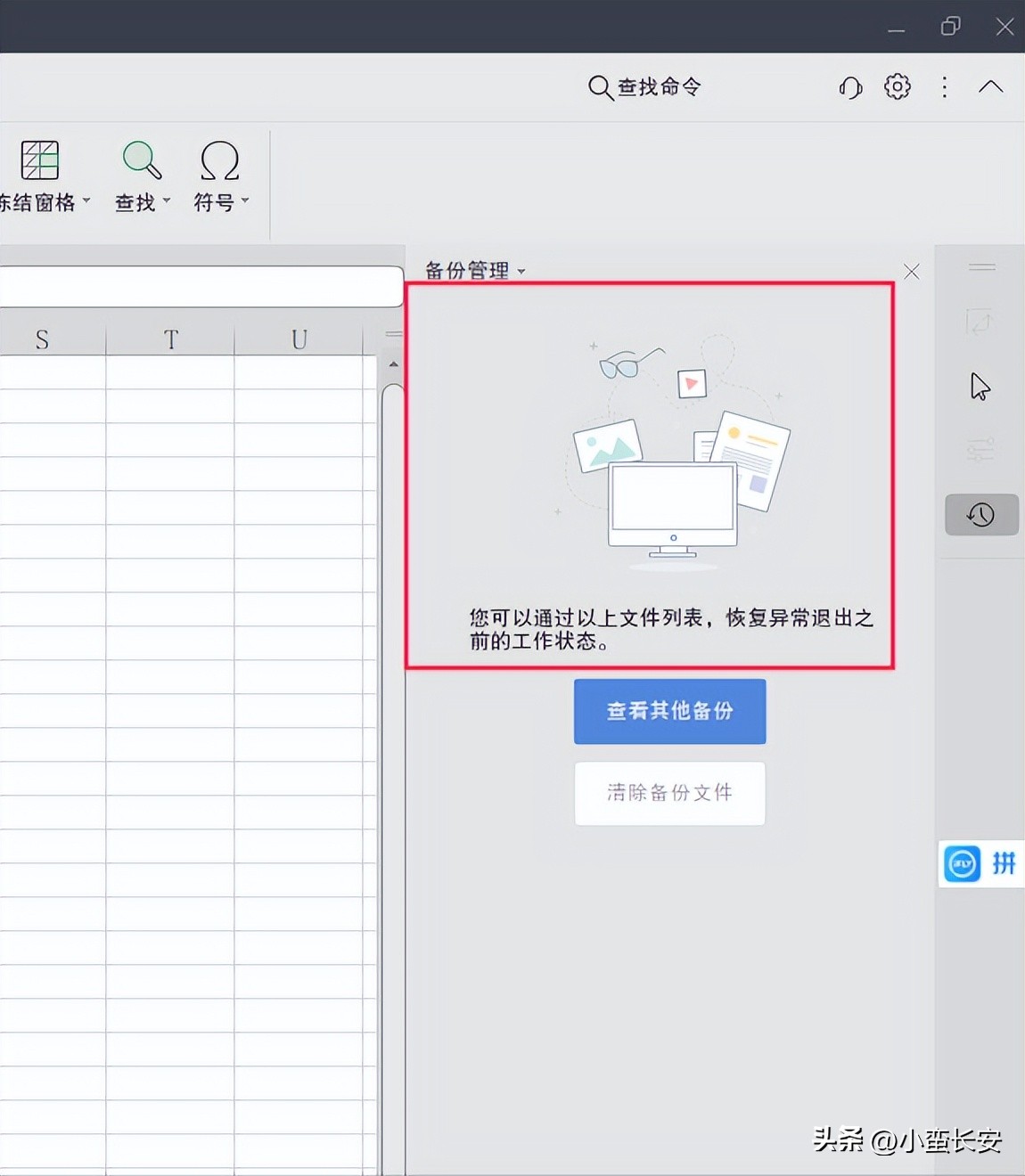Click the headset help icon
This screenshot has height=1176, width=1025.
click(849, 86)
